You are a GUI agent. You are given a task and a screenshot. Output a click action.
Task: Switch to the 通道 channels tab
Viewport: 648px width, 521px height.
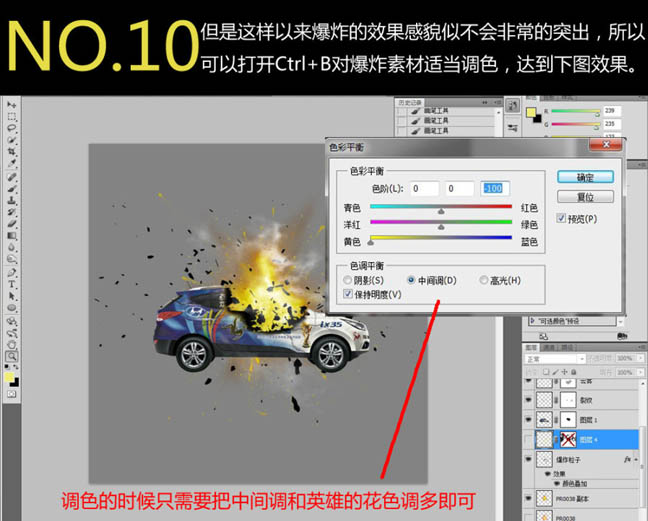tap(548, 347)
